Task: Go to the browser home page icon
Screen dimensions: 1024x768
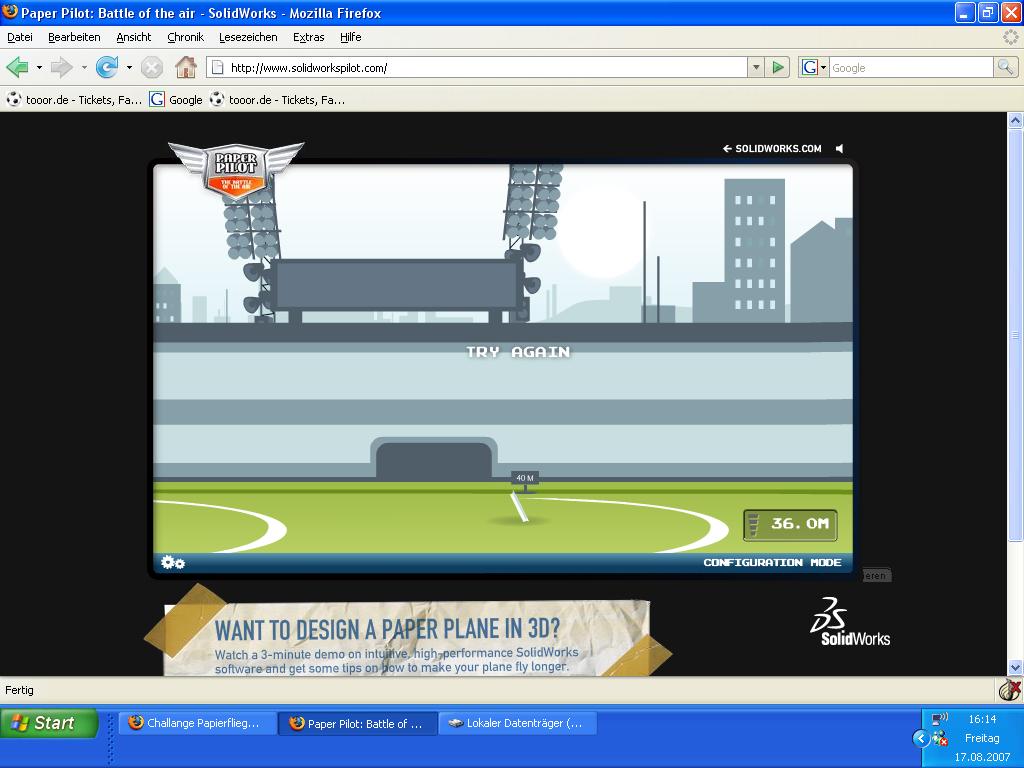Action: 185,67
